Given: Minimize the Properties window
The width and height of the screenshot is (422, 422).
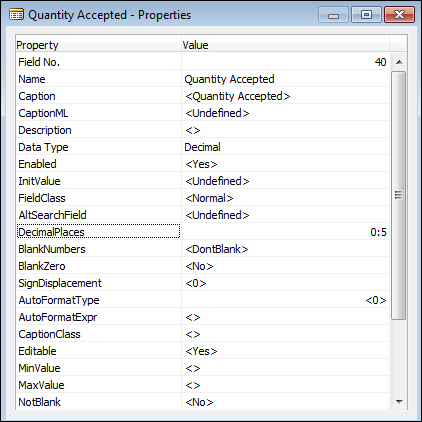Looking at the screenshot, I should pos(333,15).
